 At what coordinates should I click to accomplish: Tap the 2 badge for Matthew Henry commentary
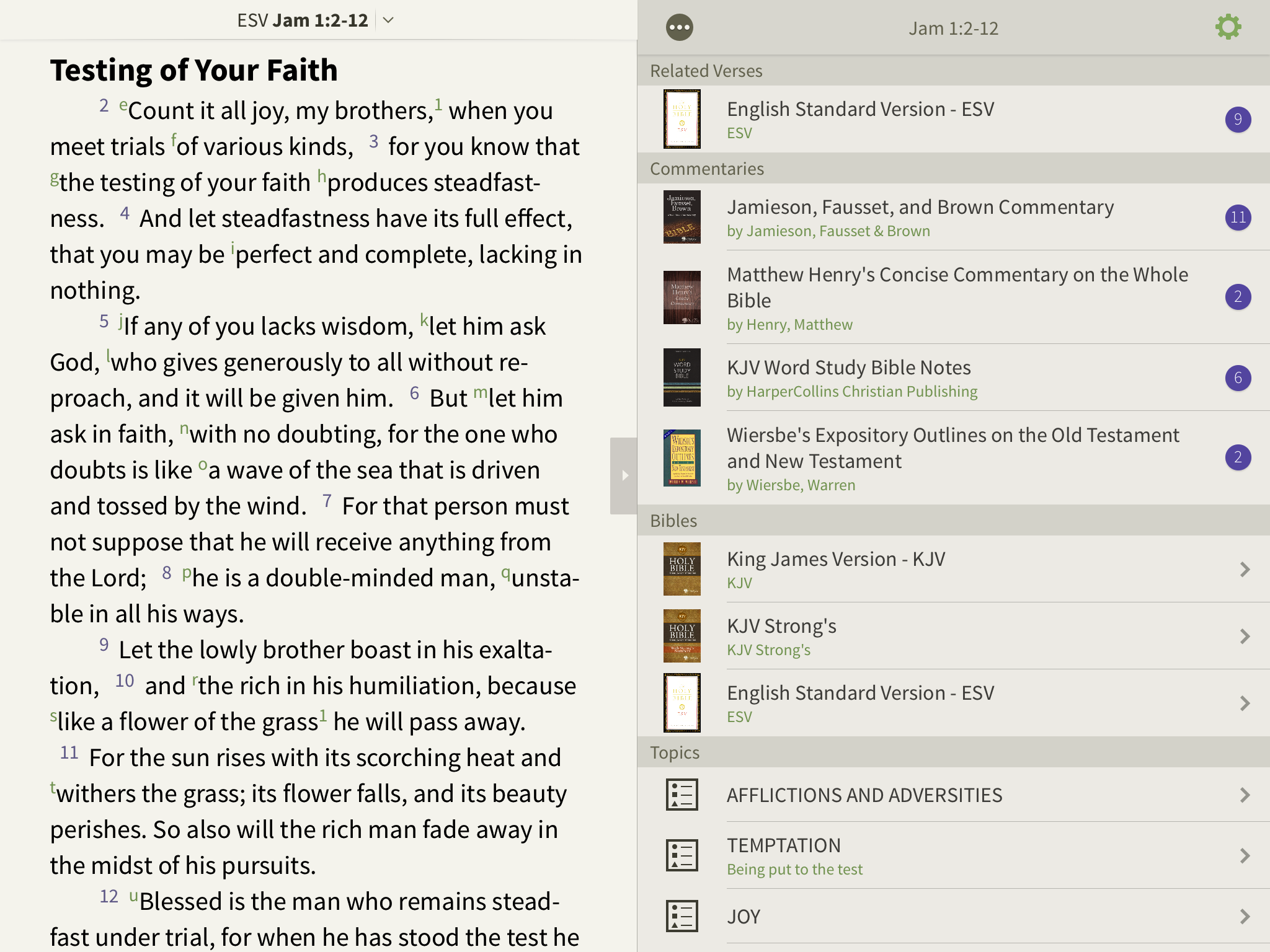tap(1238, 297)
